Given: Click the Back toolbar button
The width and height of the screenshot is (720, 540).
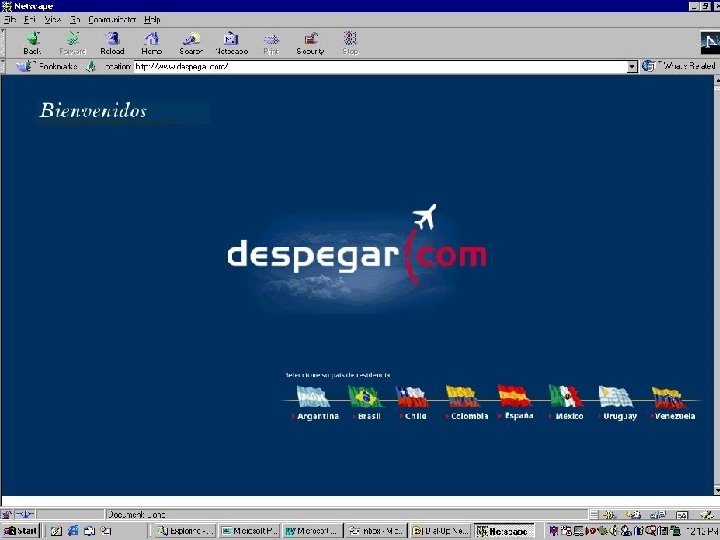Looking at the screenshot, I should 32,43.
